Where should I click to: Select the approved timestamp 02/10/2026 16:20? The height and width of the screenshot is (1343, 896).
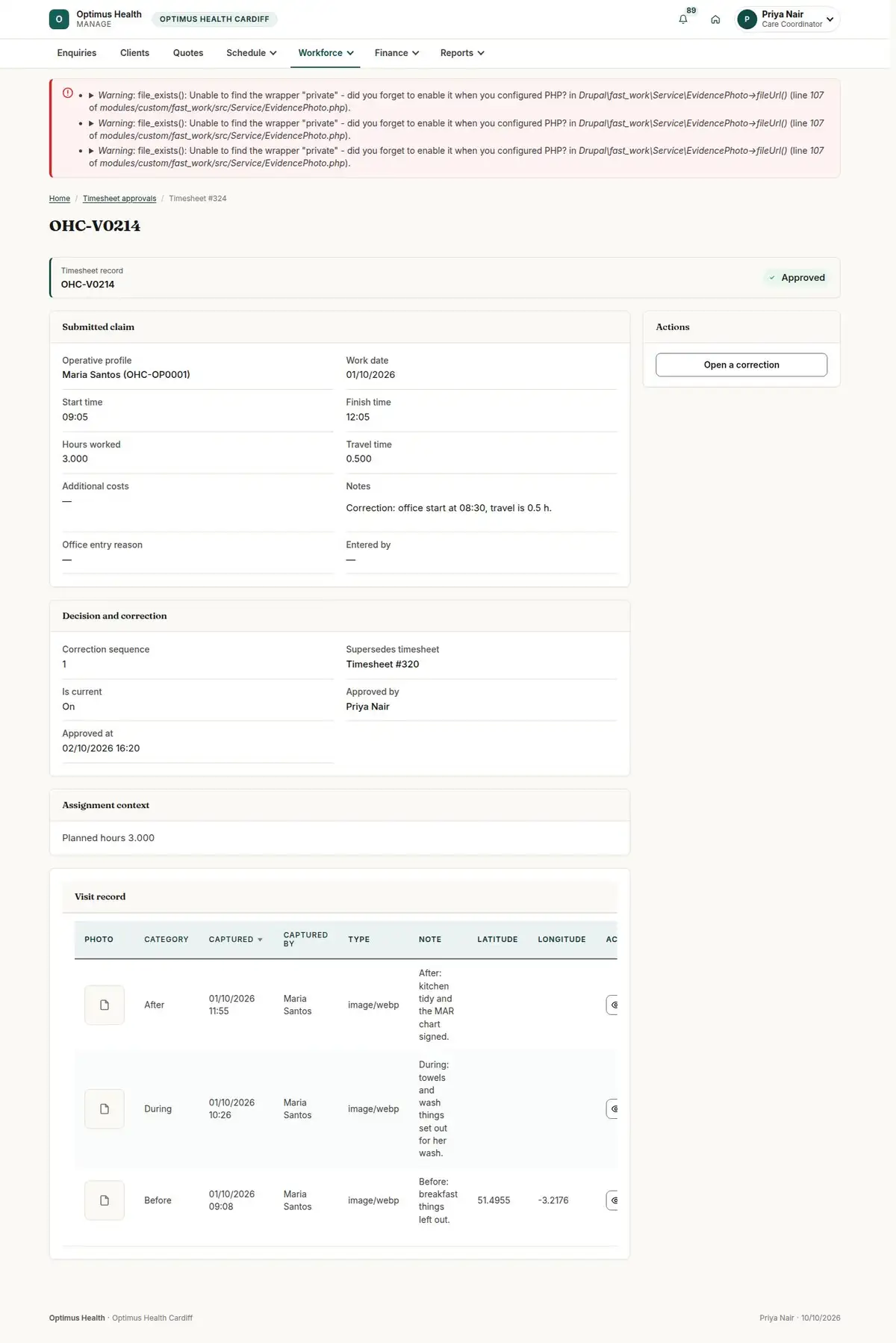click(x=101, y=748)
